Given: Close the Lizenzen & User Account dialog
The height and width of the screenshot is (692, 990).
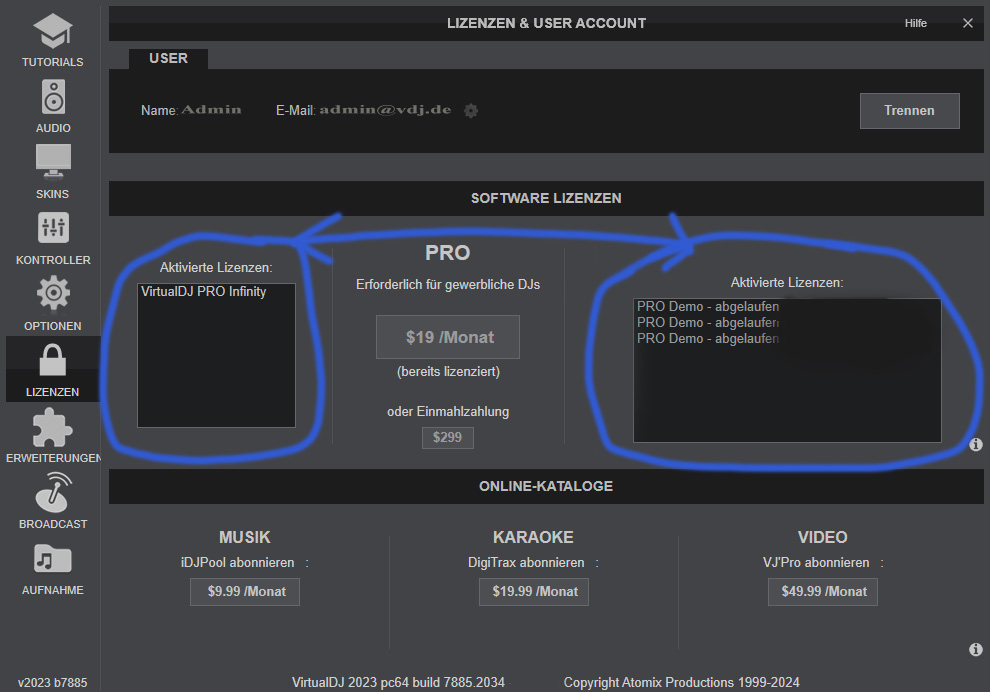Looking at the screenshot, I should [967, 23].
